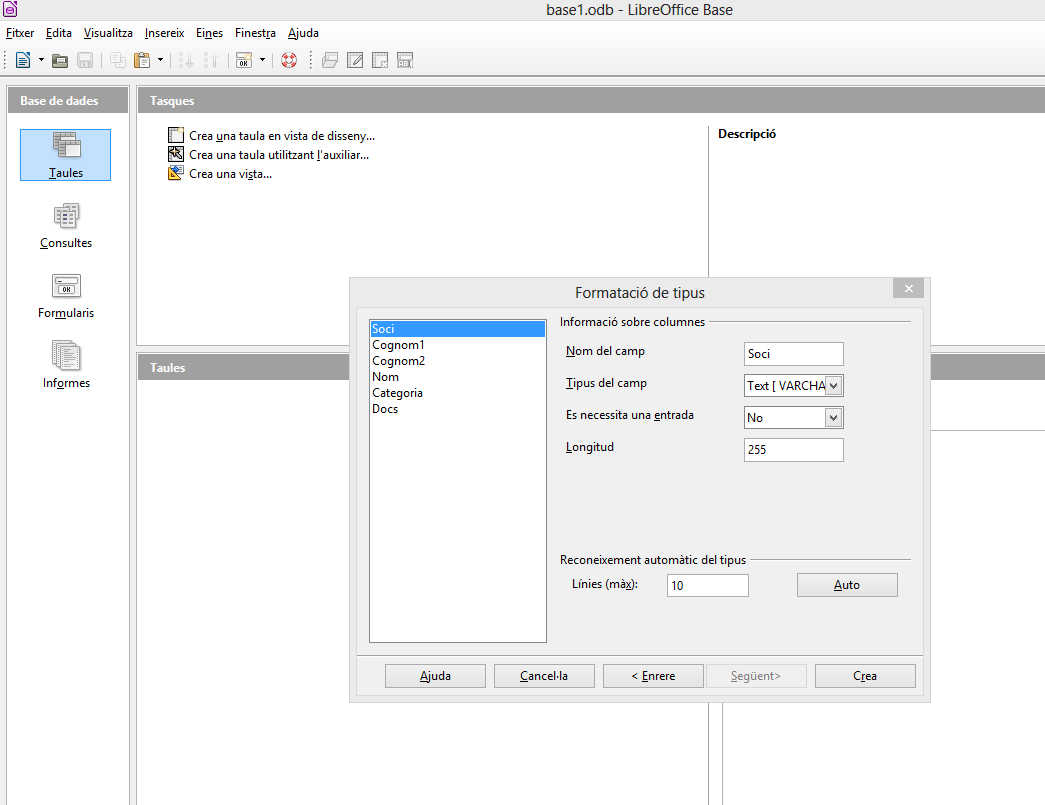1045x805 pixels.
Task: Open the Formularis section
Action: tap(66, 295)
